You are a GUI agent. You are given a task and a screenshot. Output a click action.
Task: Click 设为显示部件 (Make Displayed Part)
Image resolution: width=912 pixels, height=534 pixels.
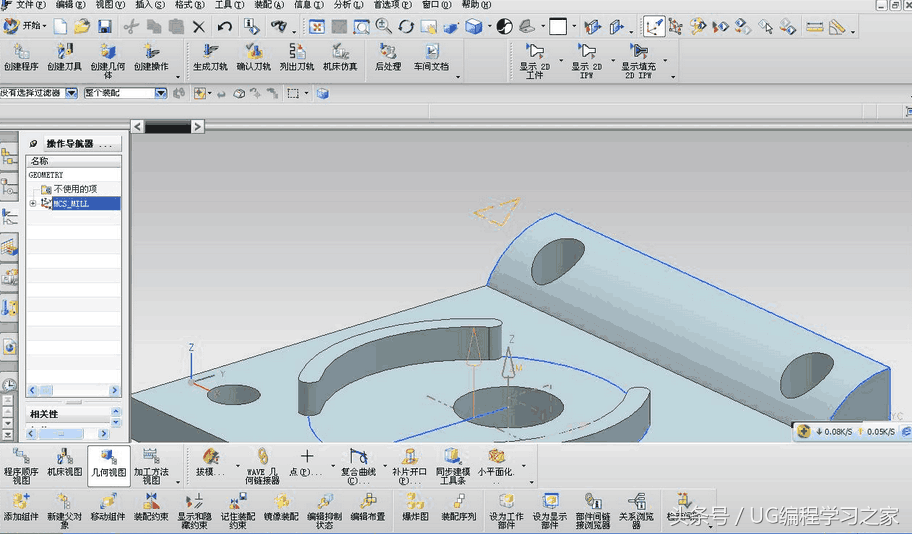pyautogui.click(x=550, y=510)
